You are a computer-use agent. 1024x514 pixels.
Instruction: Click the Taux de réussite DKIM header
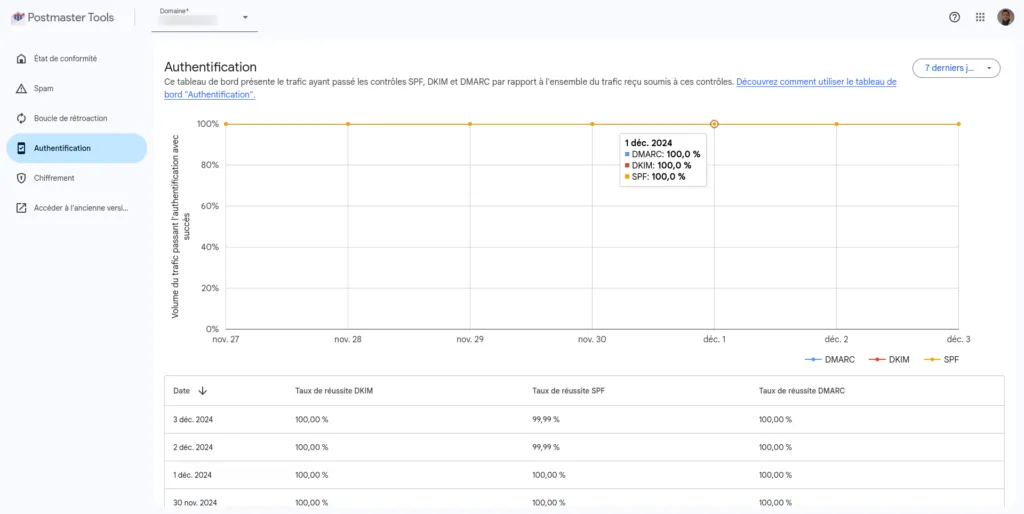coord(334,391)
